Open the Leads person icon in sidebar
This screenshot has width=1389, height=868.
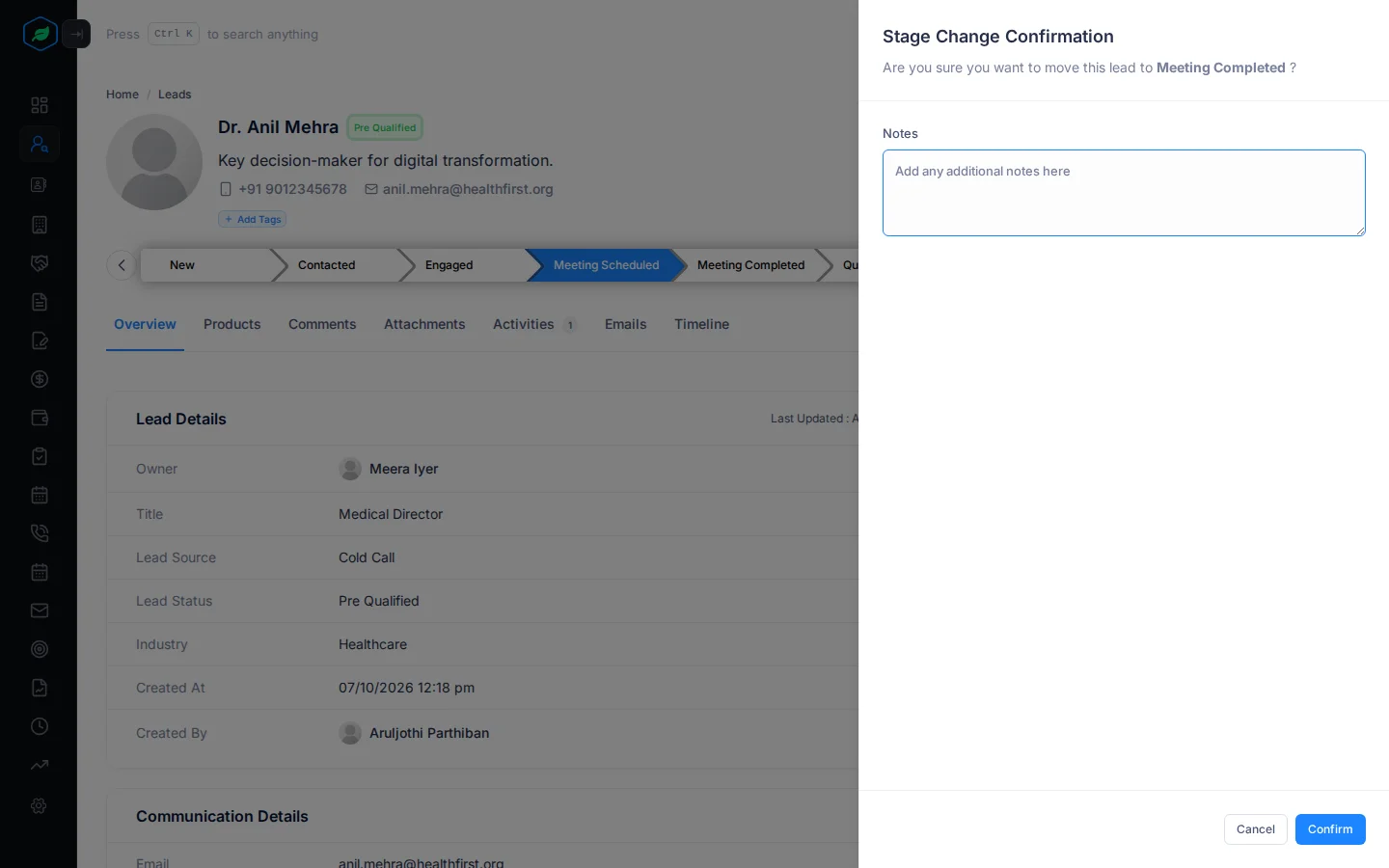pyautogui.click(x=40, y=144)
